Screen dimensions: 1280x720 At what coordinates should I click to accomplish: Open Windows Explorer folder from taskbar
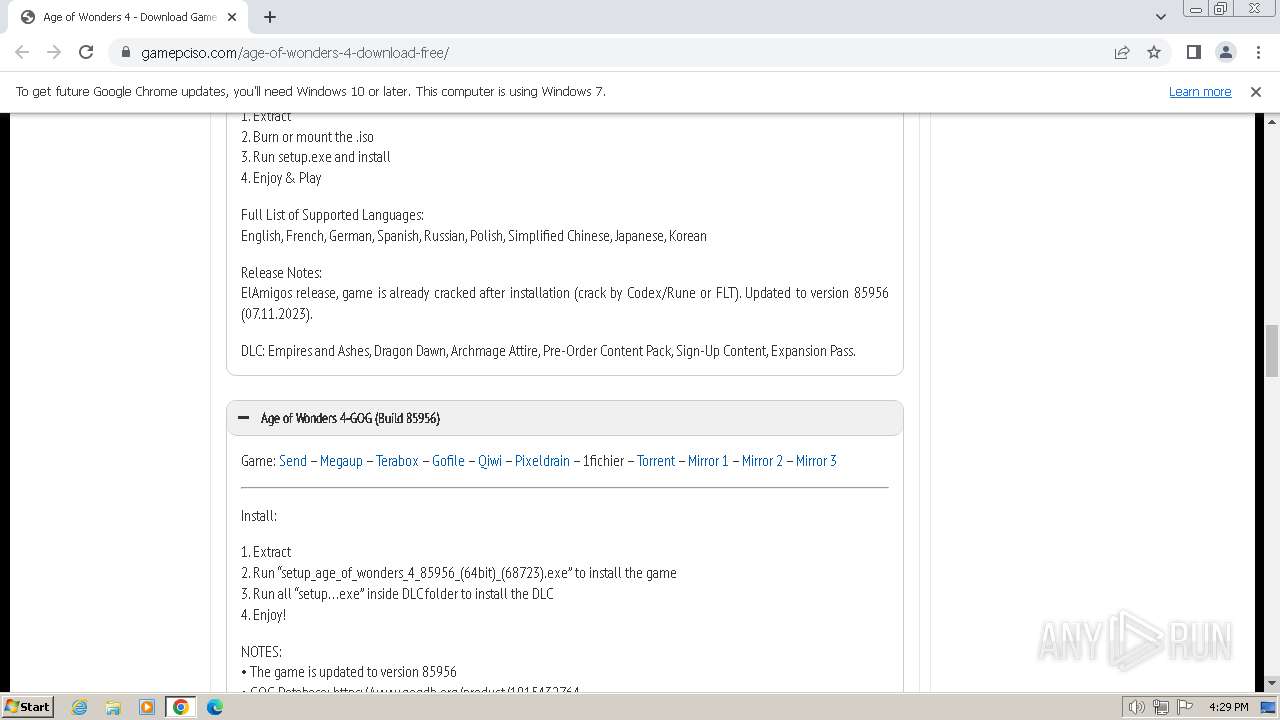pos(113,707)
